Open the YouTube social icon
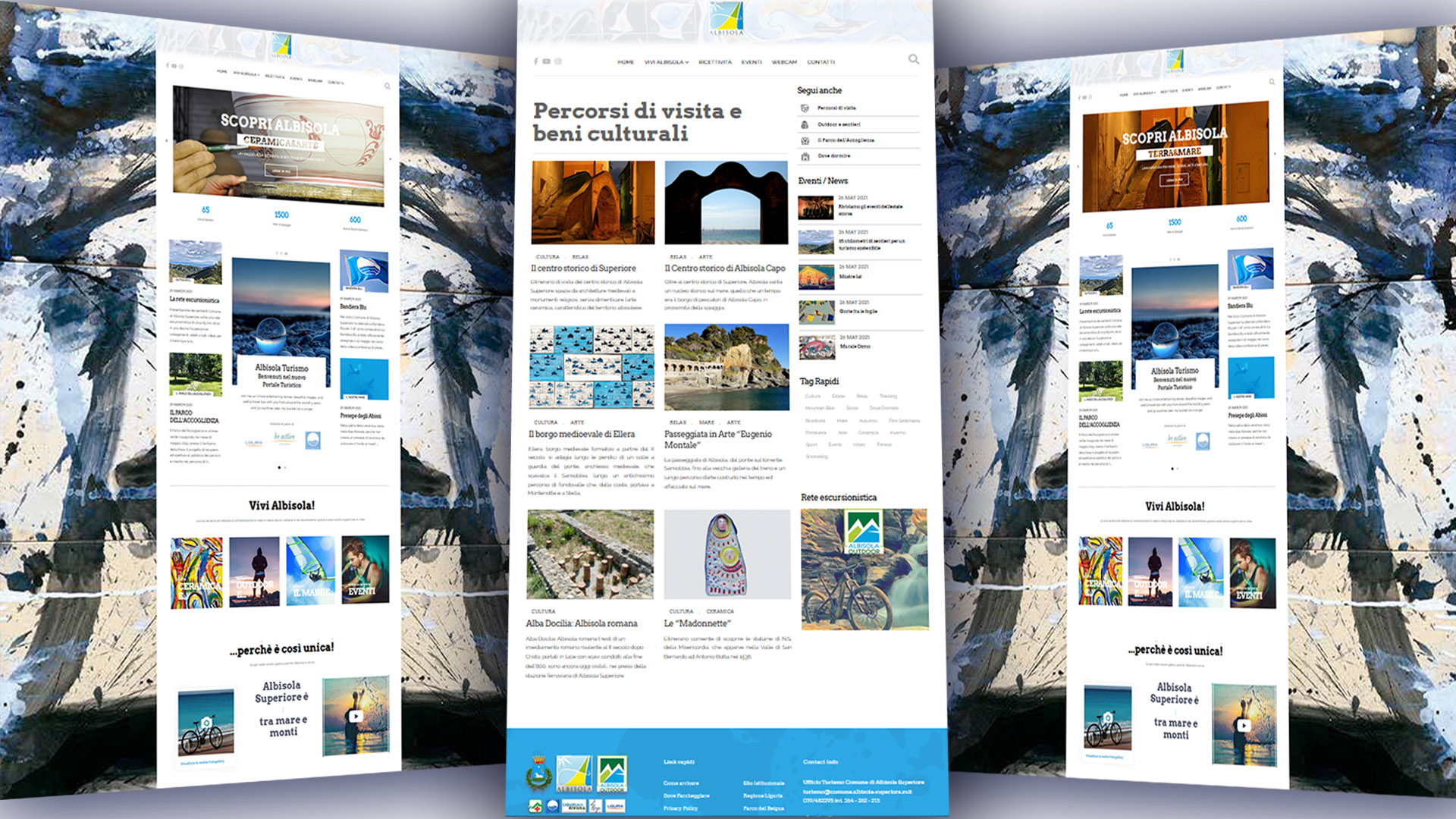1456x819 pixels. click(x=546, y=61)
